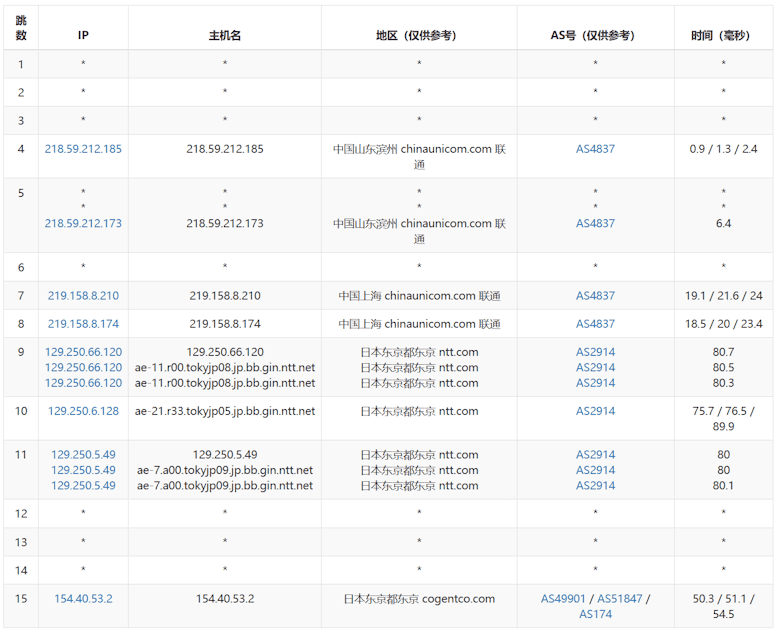Select hop number 6
Image resolution: width=780 pixels, height=633 pixels.
21,268
